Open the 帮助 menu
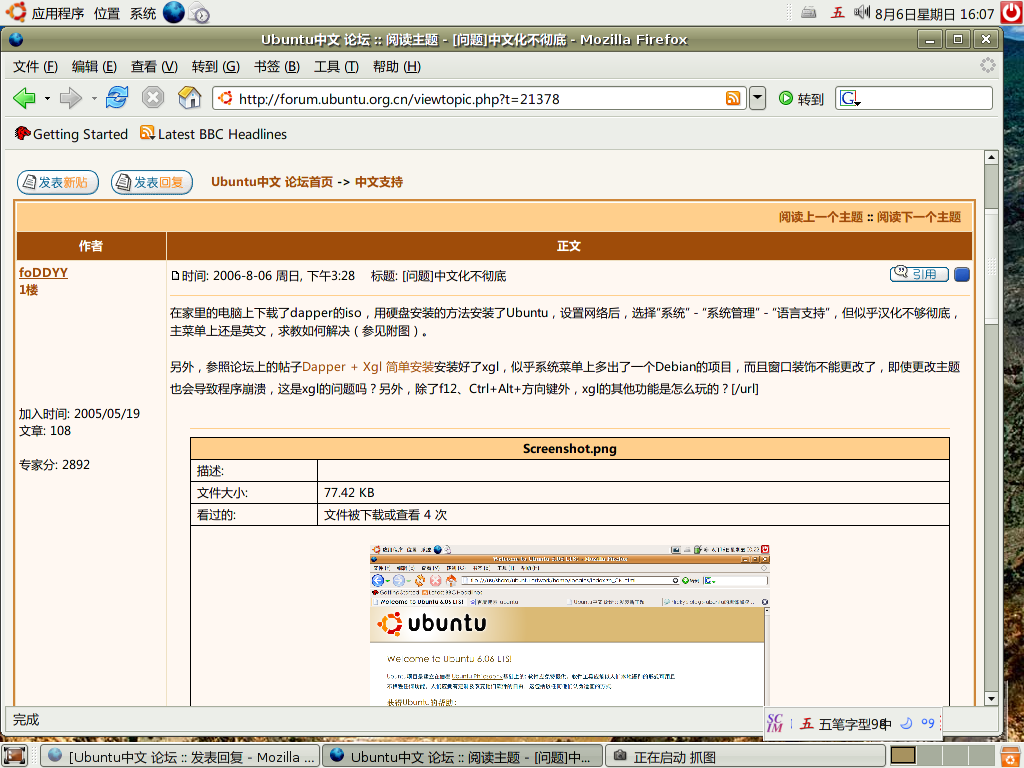1024x768 pixels. pos(396,67)
